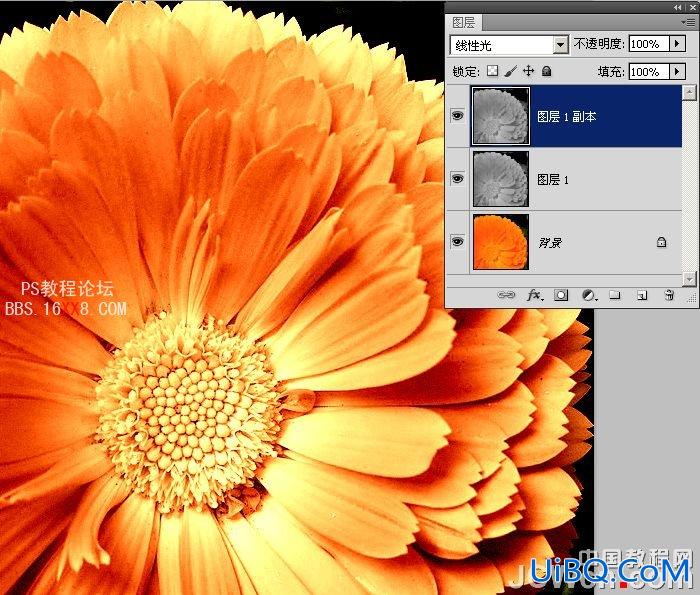Screen dimensions: 700x595
Task: Click the 背景 layer lock icon
Action: pos(662,242)
